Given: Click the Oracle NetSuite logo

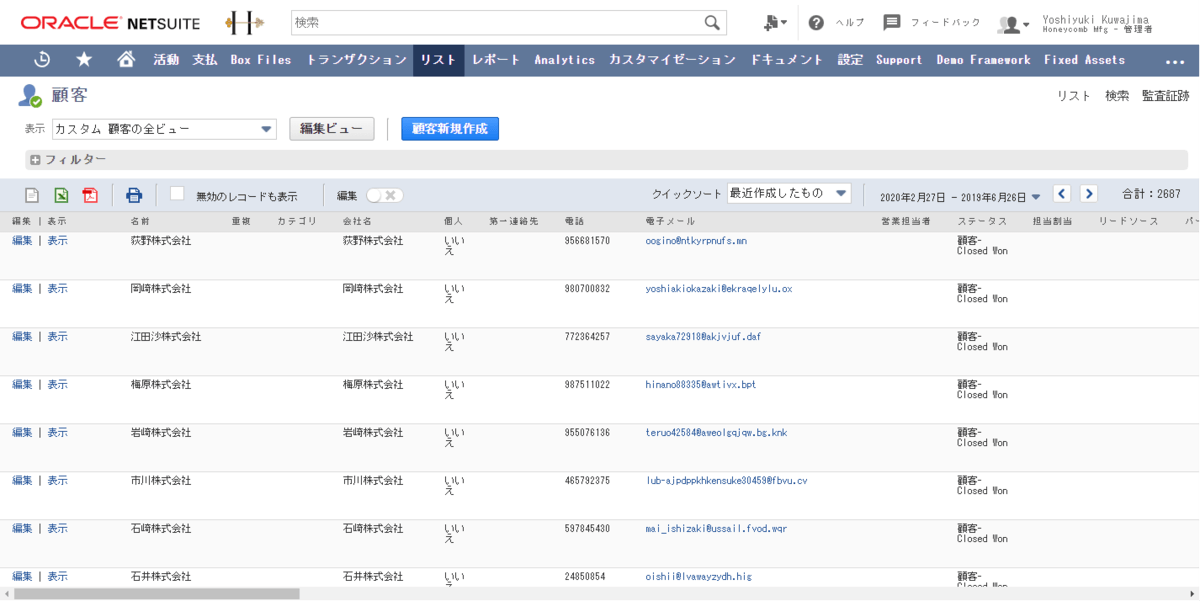Looking at the screenshot, I should coord(110,22).
